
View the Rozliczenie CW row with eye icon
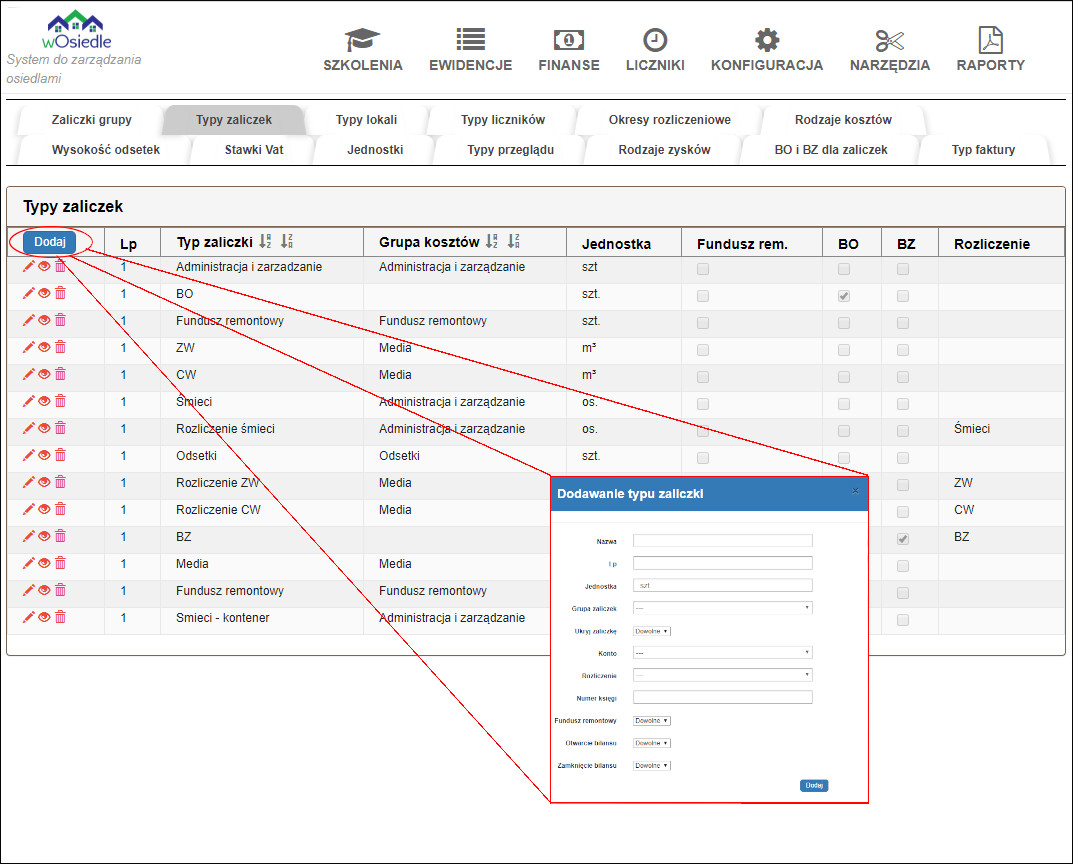pyautogui.click(x=44, y=509)
